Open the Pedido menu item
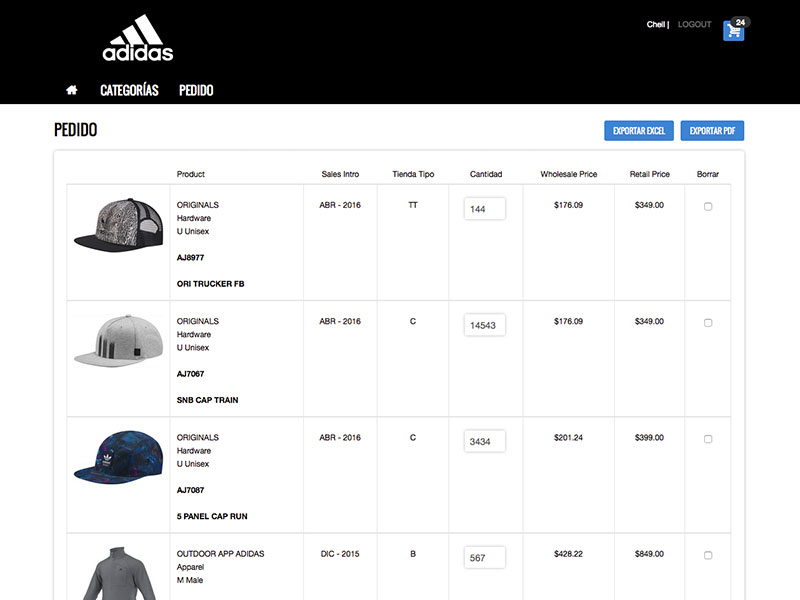Image resolution: width=800 pixels, height=600 pixels. pyautogui.click(x=196, y=90)
